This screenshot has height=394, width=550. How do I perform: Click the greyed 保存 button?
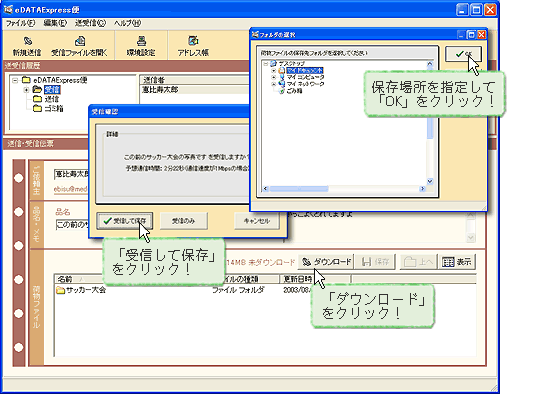pyautogui.click(x=375, y=262)
